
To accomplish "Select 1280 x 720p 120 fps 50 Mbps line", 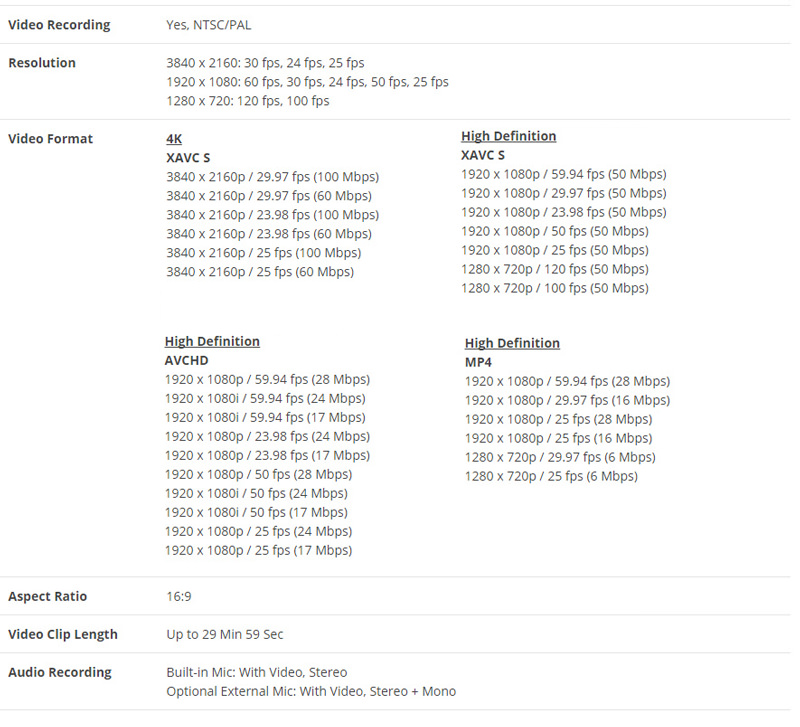I will (x=555, y=269).
